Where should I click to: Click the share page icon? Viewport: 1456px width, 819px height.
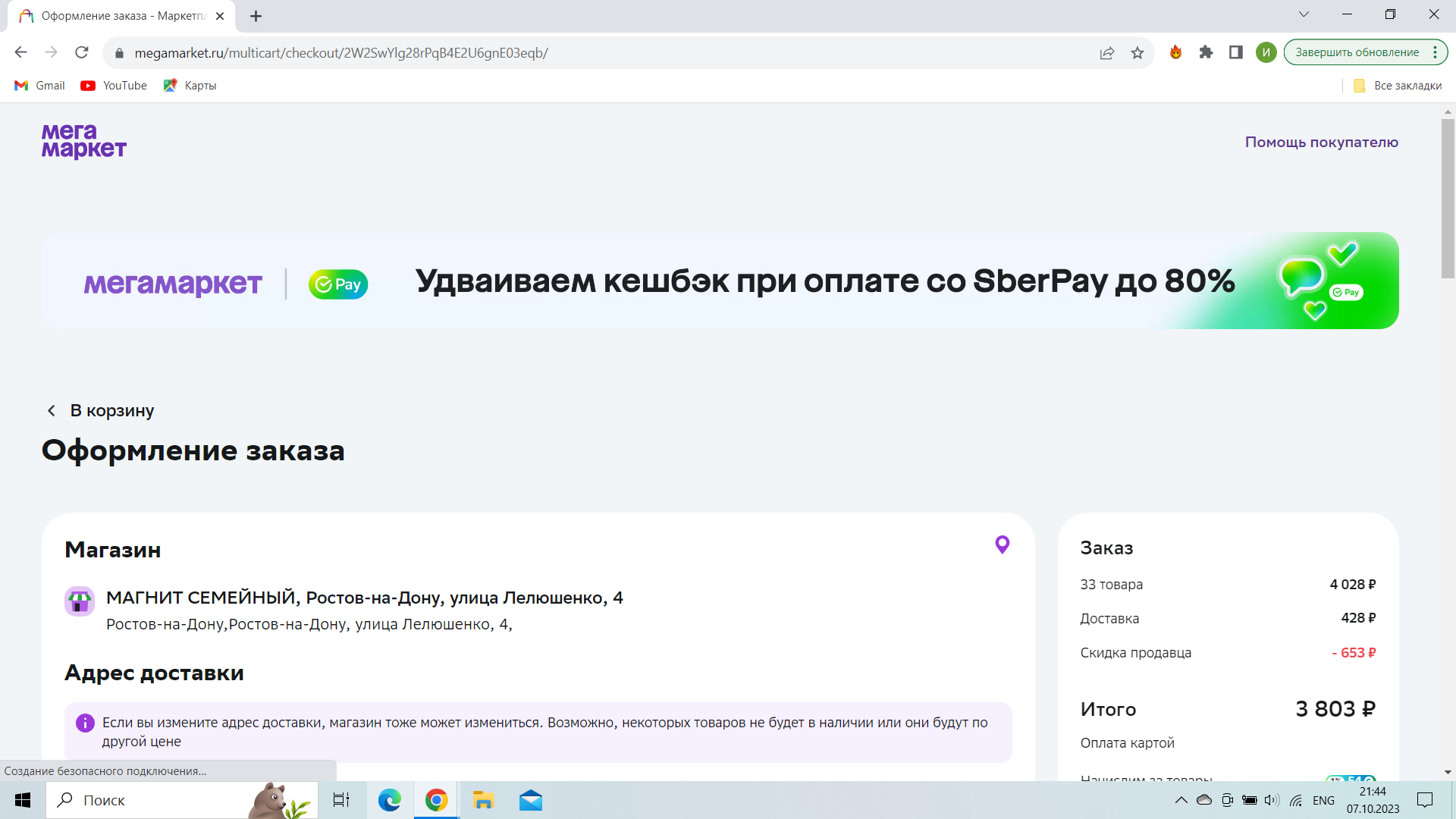coord(1107,52)
